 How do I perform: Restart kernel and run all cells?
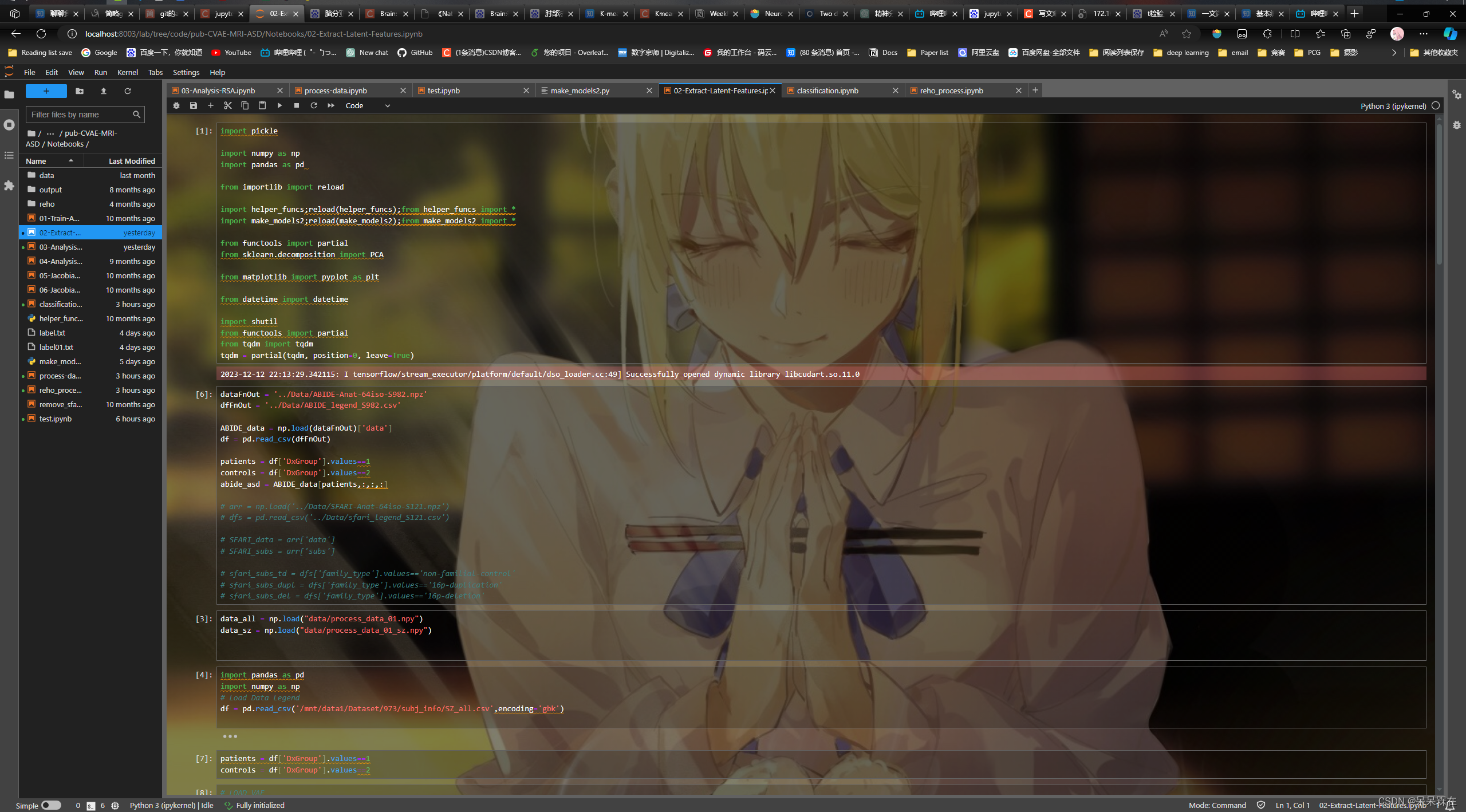coord(331,106)
